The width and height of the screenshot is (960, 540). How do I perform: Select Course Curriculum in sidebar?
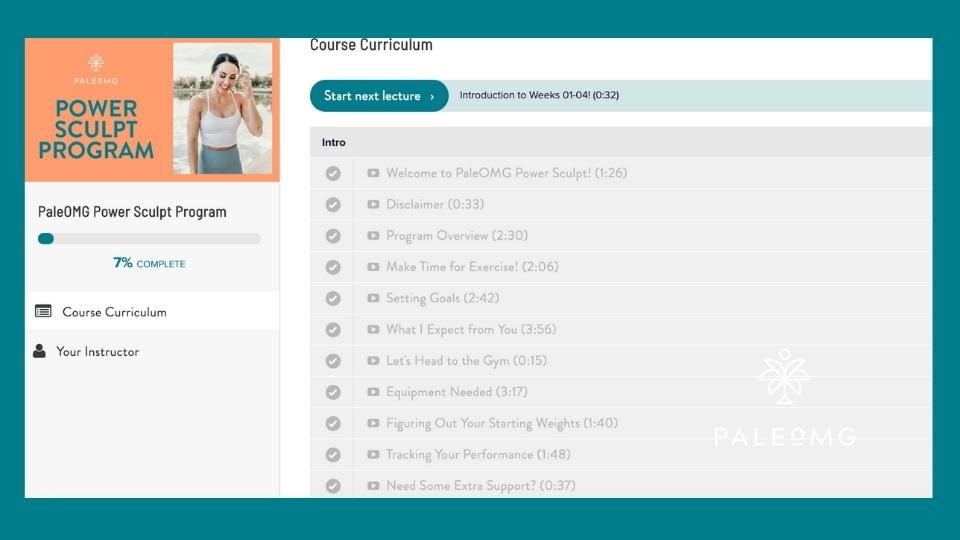152,312
